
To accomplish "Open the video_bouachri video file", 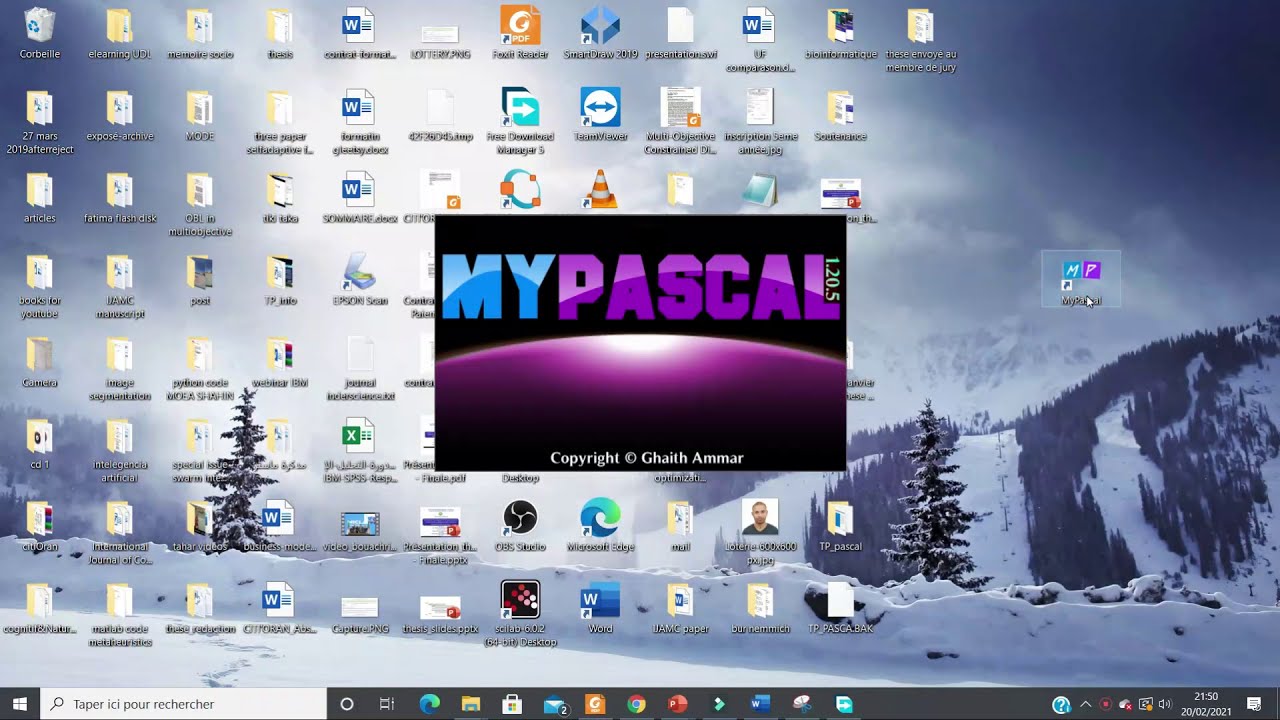I will point(360,531).
